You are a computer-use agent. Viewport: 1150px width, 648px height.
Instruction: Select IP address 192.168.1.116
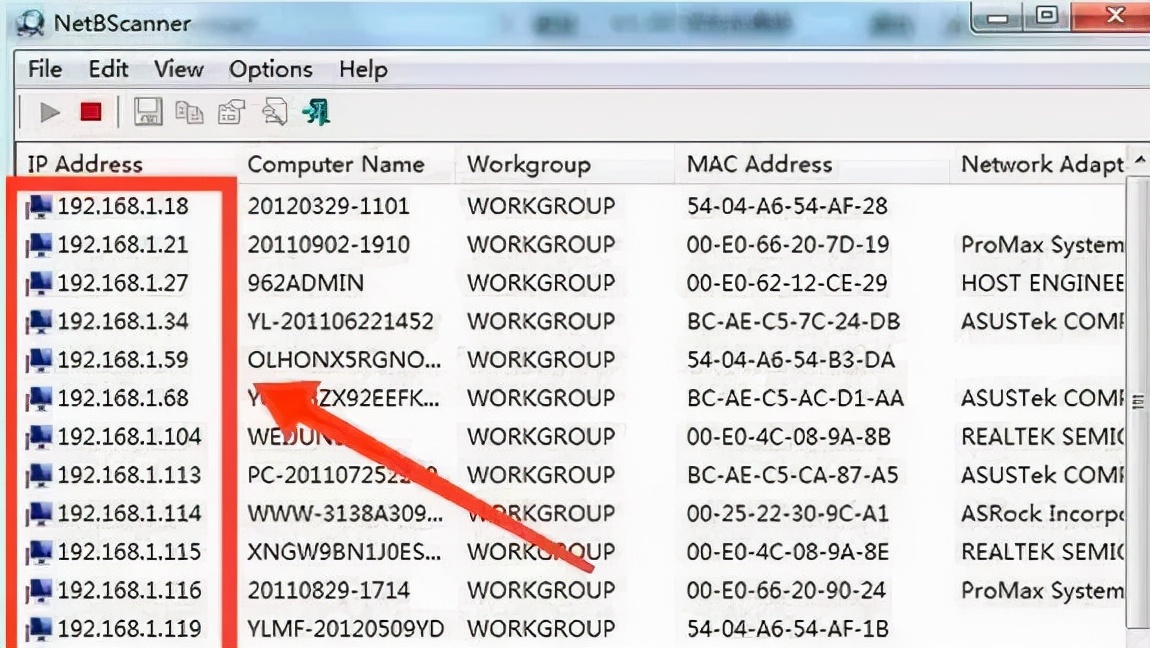(129, 590)
